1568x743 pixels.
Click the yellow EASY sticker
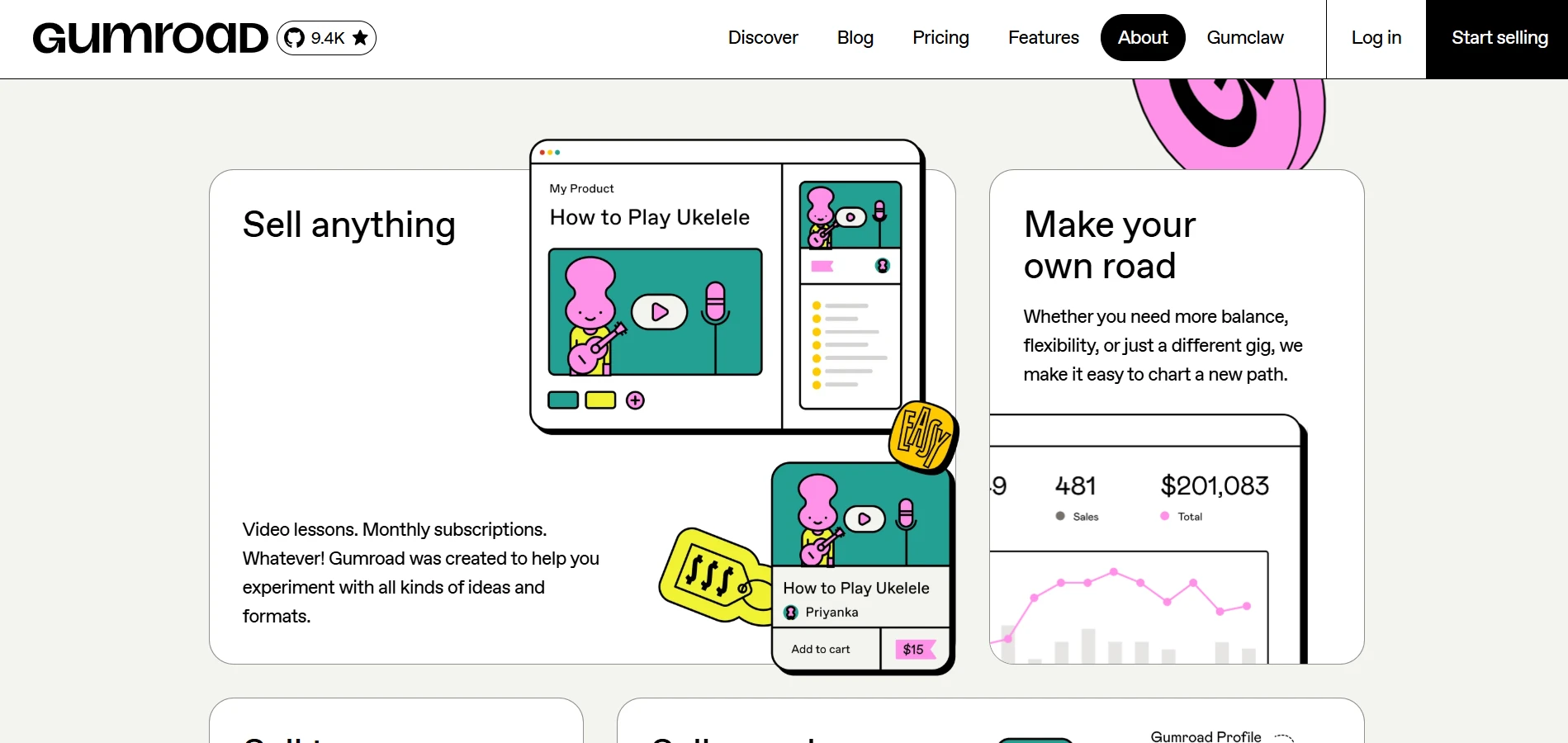coord(923,437)
